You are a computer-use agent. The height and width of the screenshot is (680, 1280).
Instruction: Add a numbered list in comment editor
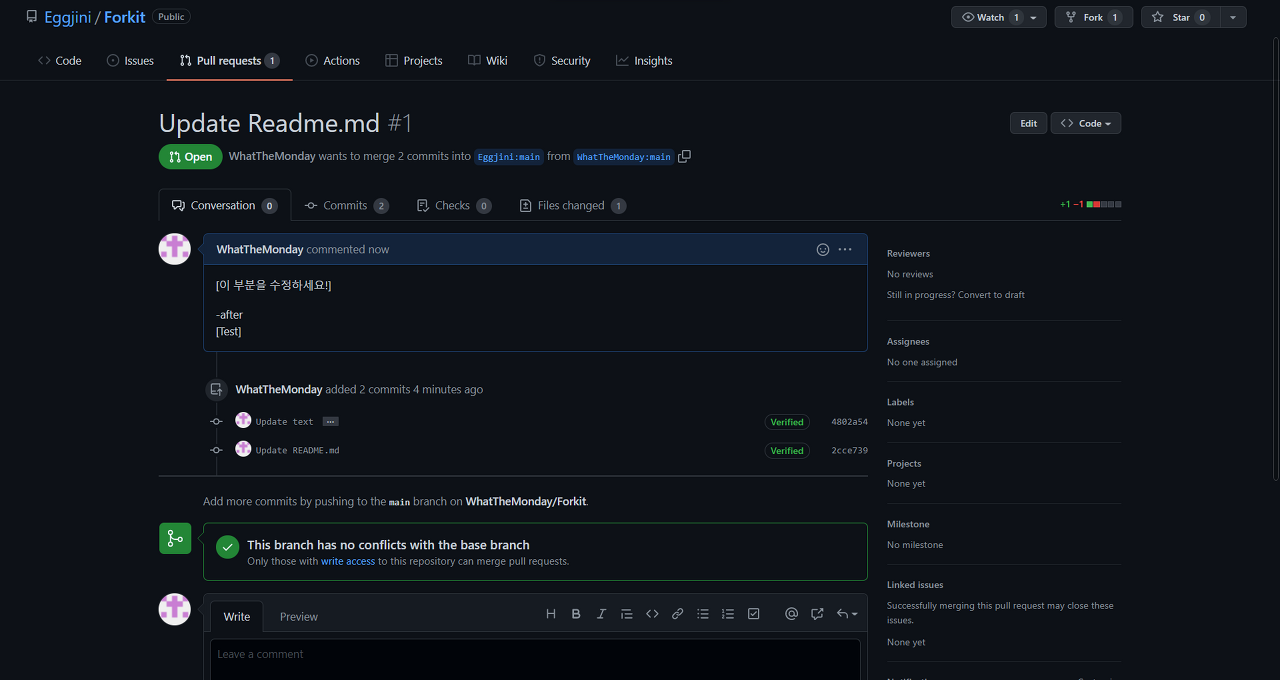[x=728, y=614]
